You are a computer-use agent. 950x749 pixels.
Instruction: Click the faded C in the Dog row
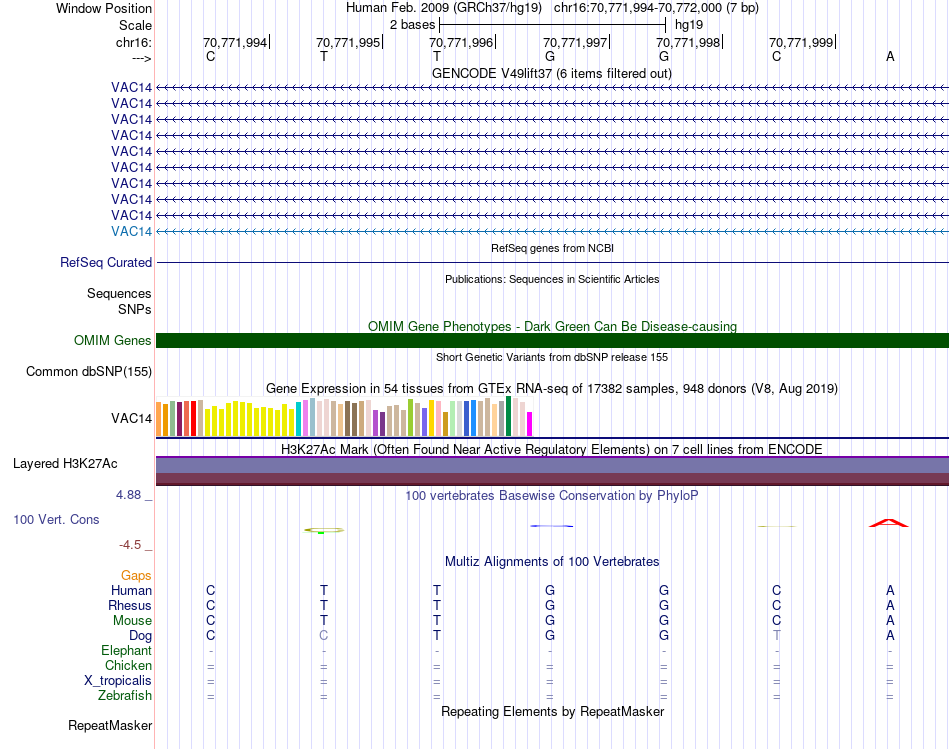[324, 636]
